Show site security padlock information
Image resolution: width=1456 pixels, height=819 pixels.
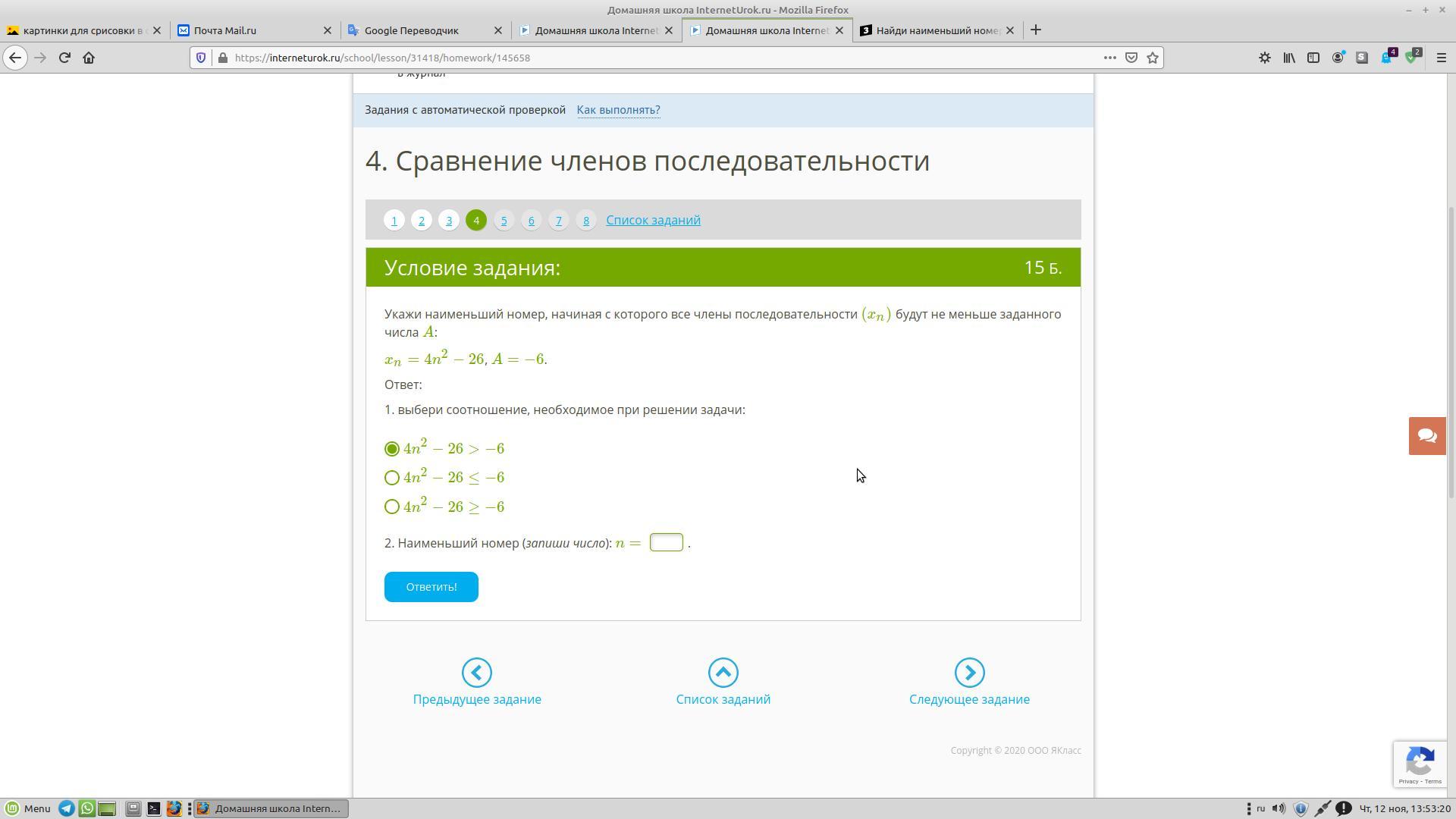pyautogui.click(x=222, y=58)
